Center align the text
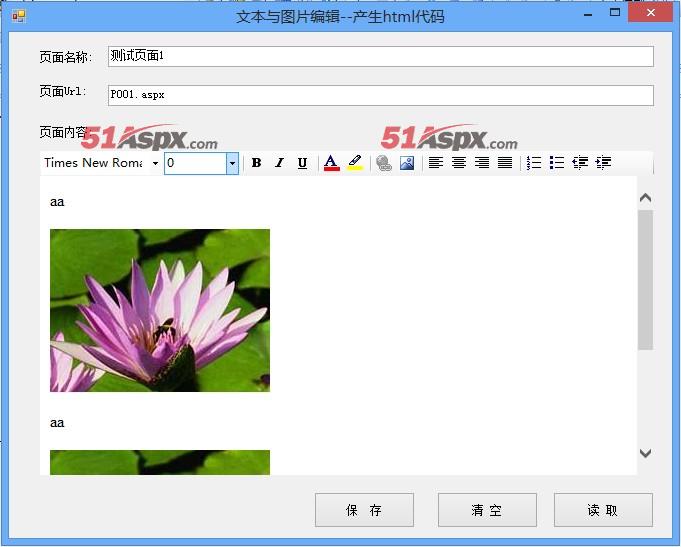 [459, 163]
